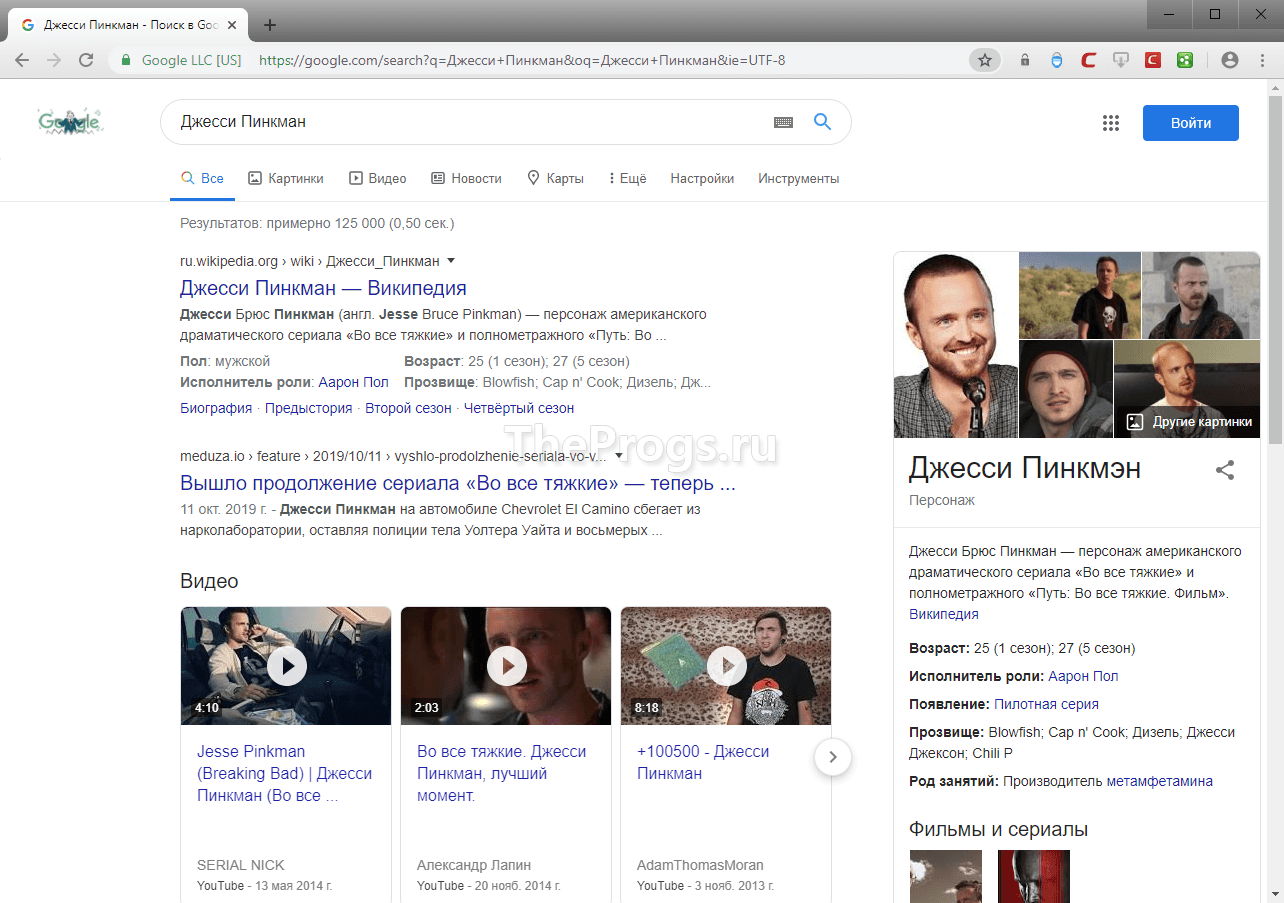Click the Фильмы и сериалы heading
This screenshot has height=903, width=1284.
click(998, 829)
